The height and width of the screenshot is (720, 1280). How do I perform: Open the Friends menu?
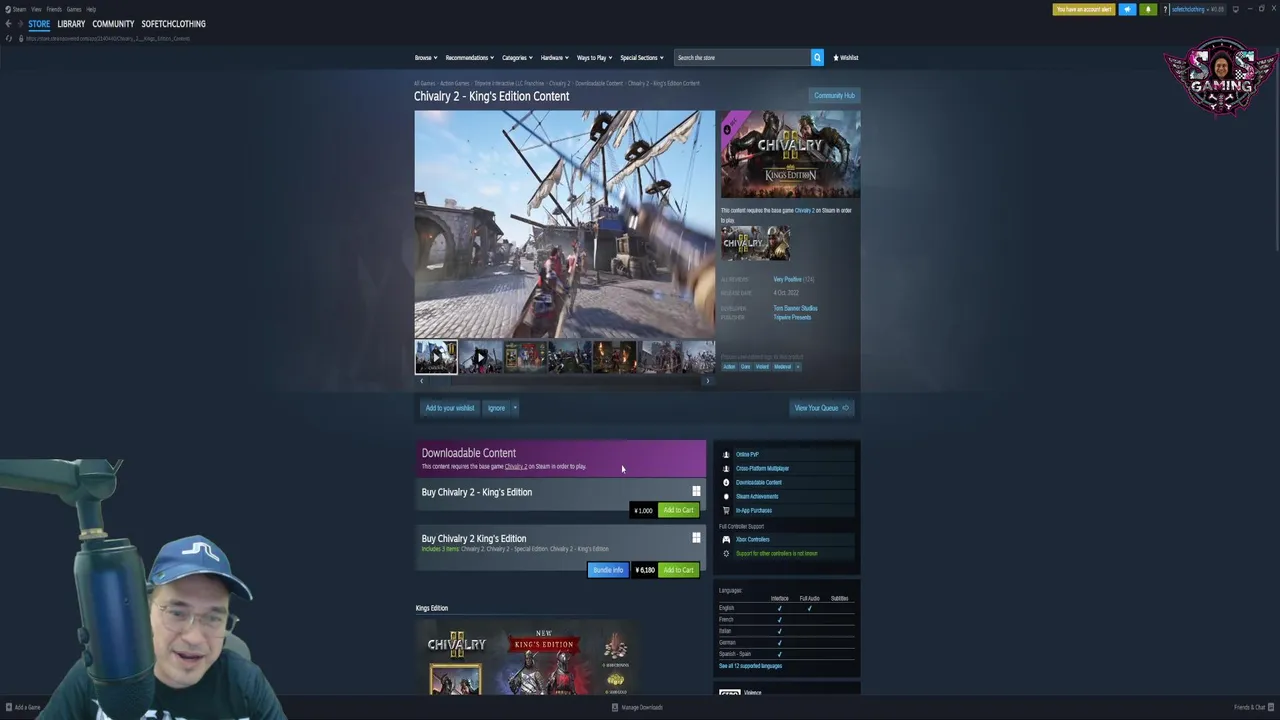point(54,9)
